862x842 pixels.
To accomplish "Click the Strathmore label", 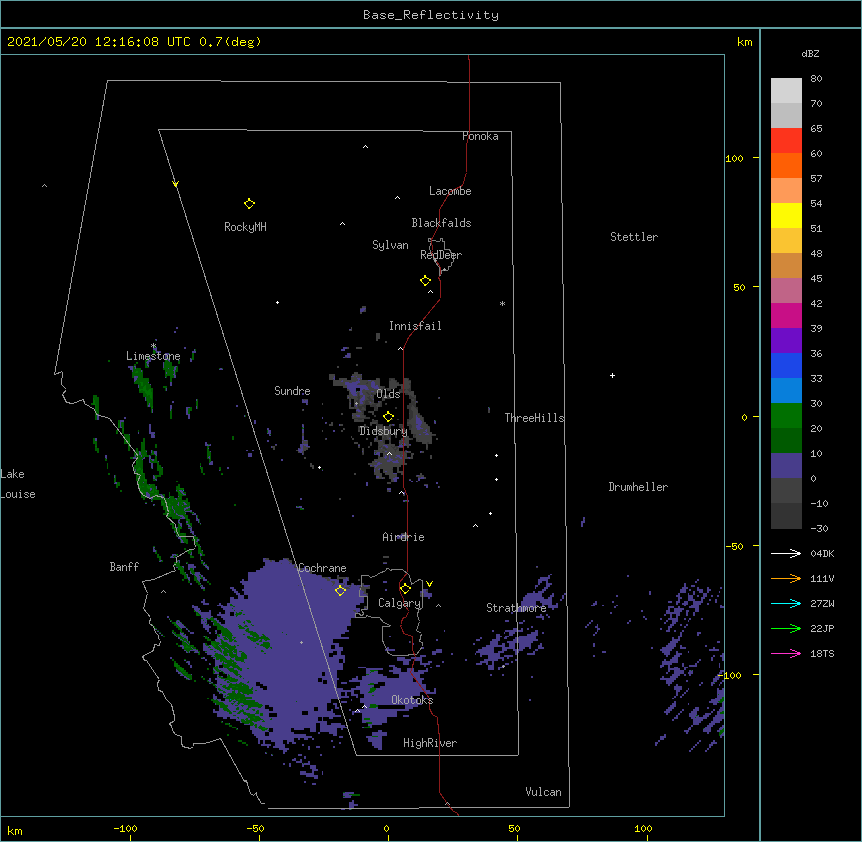I will coord(516,608).
